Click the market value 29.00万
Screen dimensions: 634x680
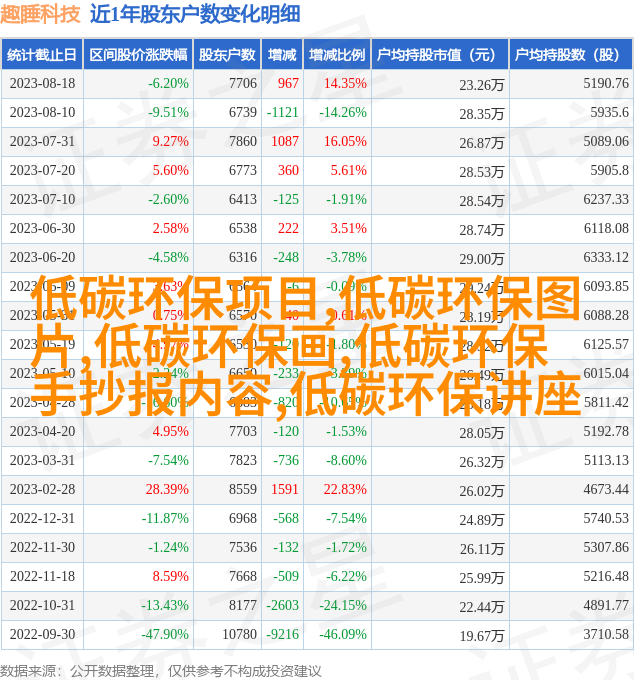click(481, 259)
